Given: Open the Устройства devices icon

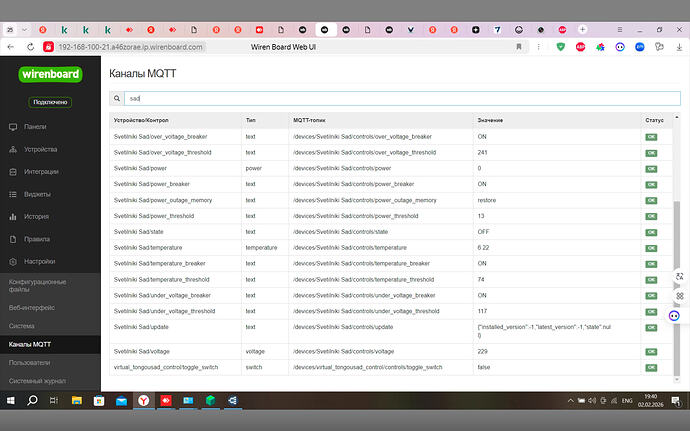Looking at the screenshot, I should pyautogui.click(x=13, y=149).
